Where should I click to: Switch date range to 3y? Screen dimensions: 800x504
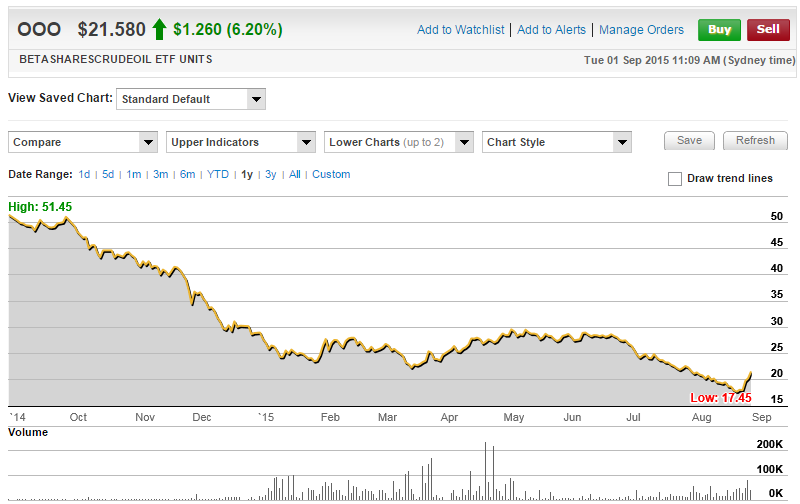point(270,174)
